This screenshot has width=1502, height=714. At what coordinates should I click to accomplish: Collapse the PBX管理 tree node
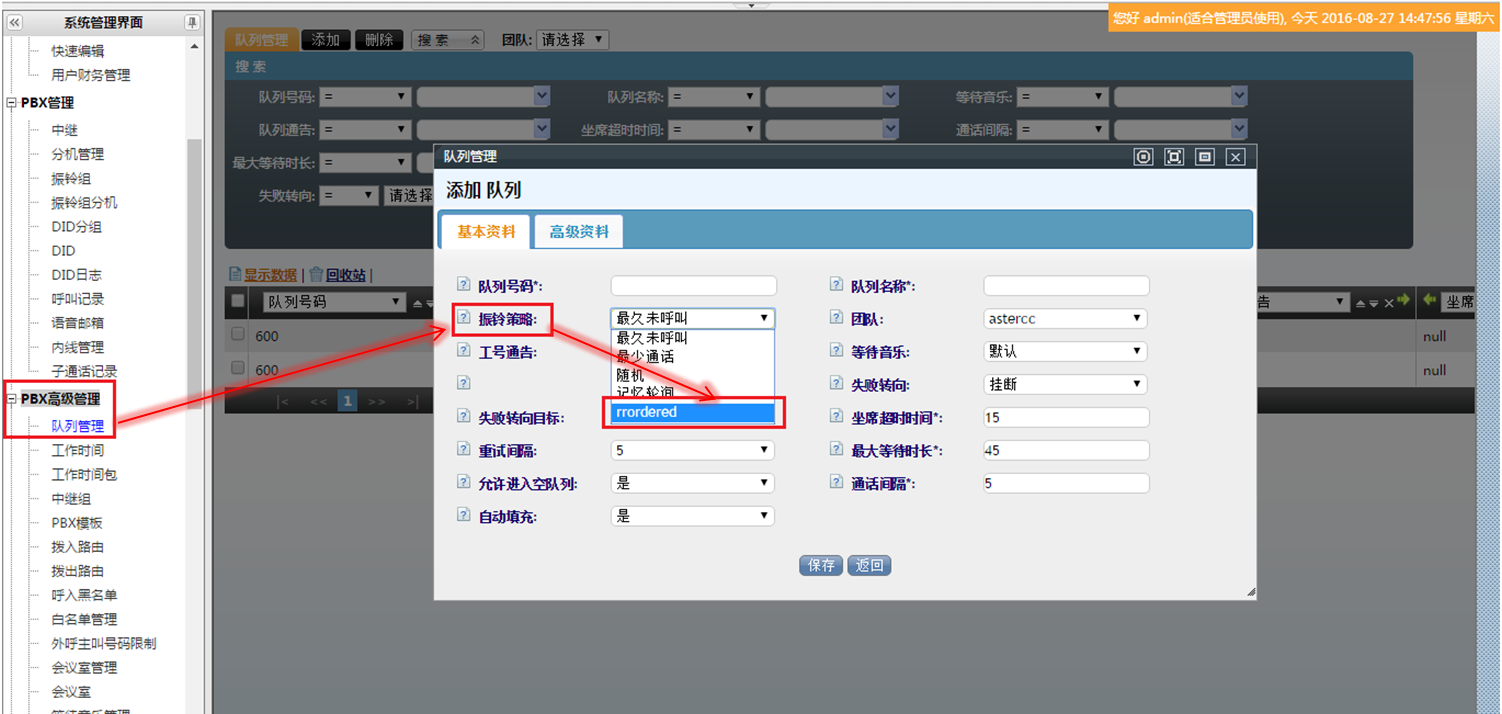click(x=12, y=103)
